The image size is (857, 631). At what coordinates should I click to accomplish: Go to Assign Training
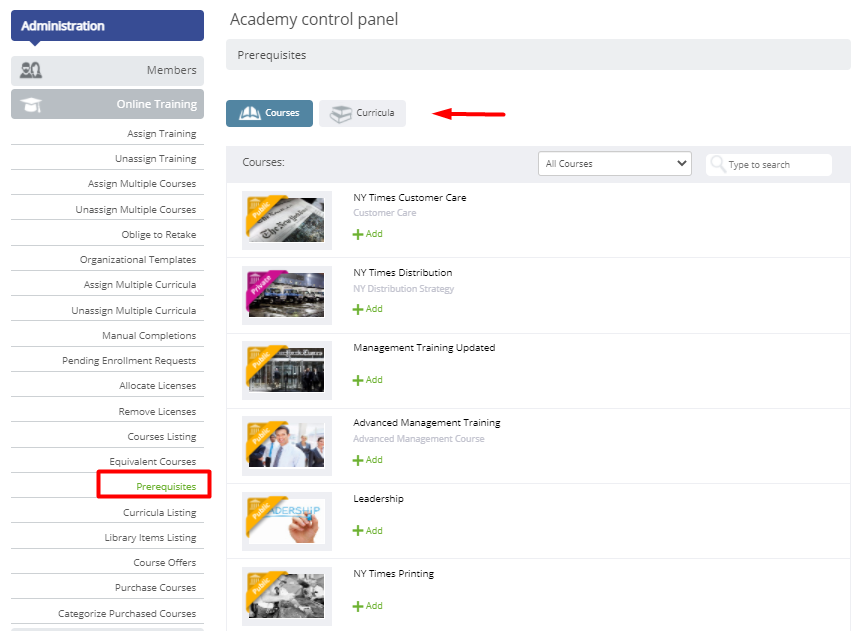(161, 133)
